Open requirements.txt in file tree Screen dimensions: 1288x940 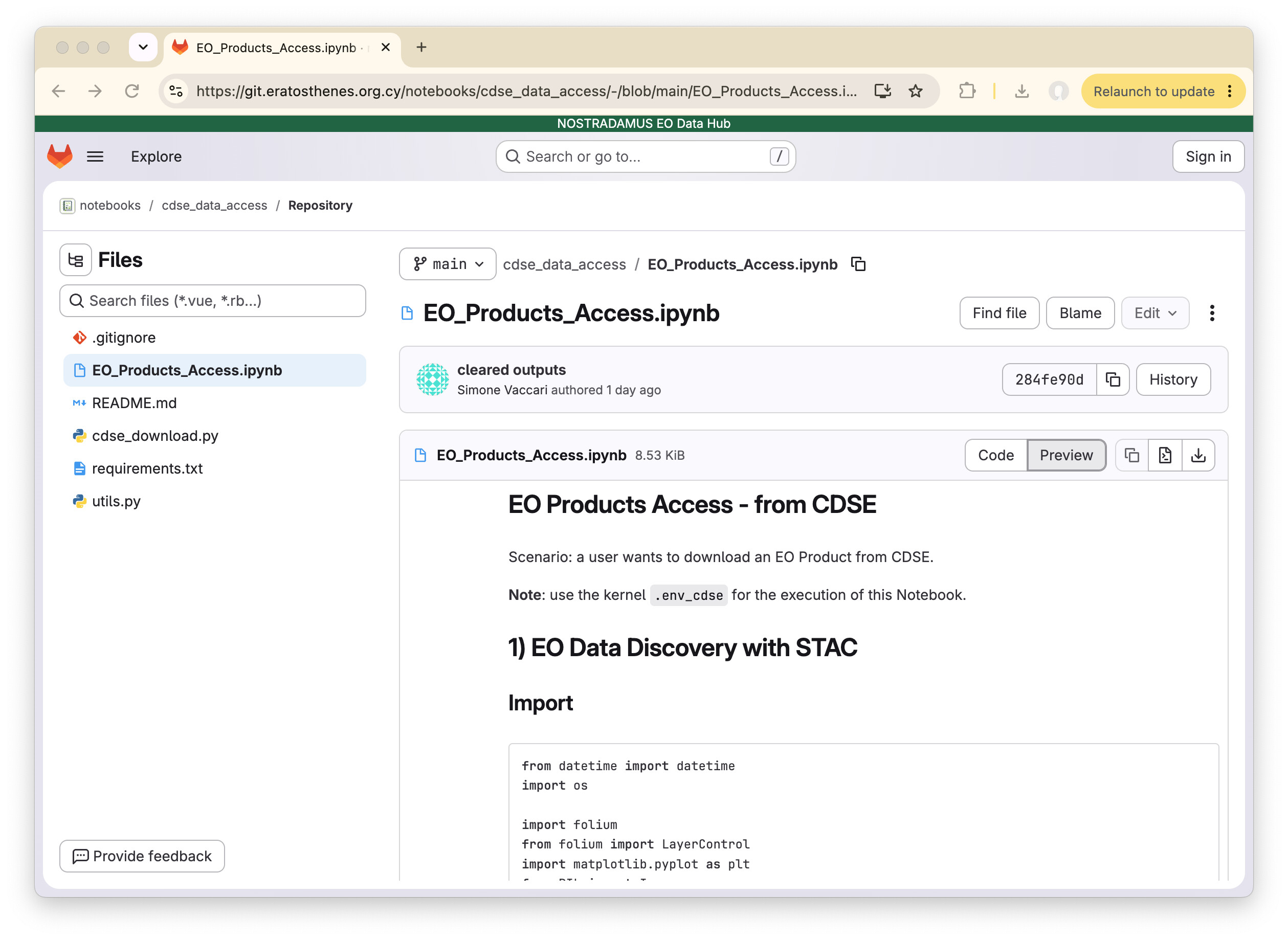click(214, 468)
